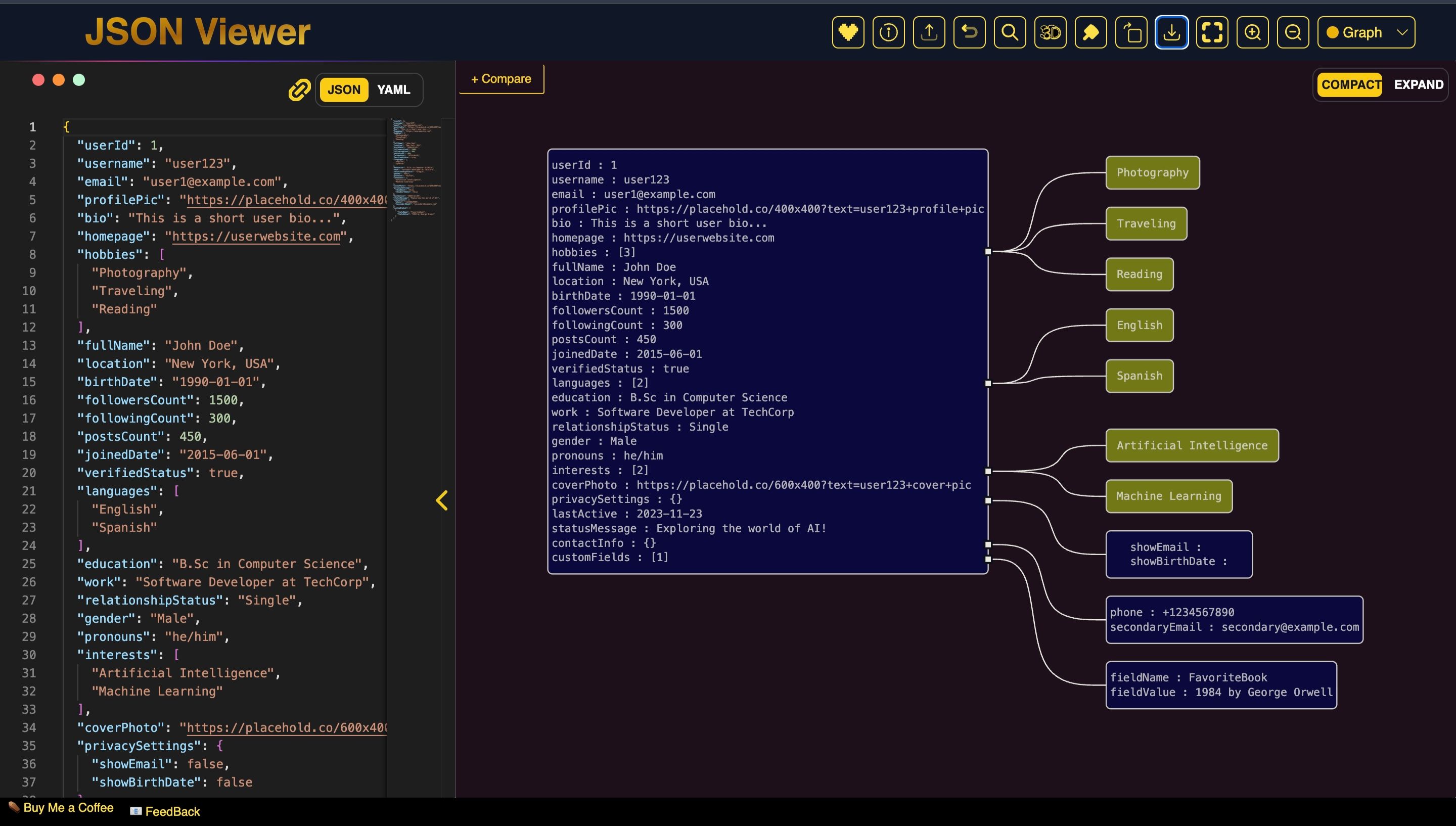Click the undo arrow icon
The image size is (1456, 826).
969,32
